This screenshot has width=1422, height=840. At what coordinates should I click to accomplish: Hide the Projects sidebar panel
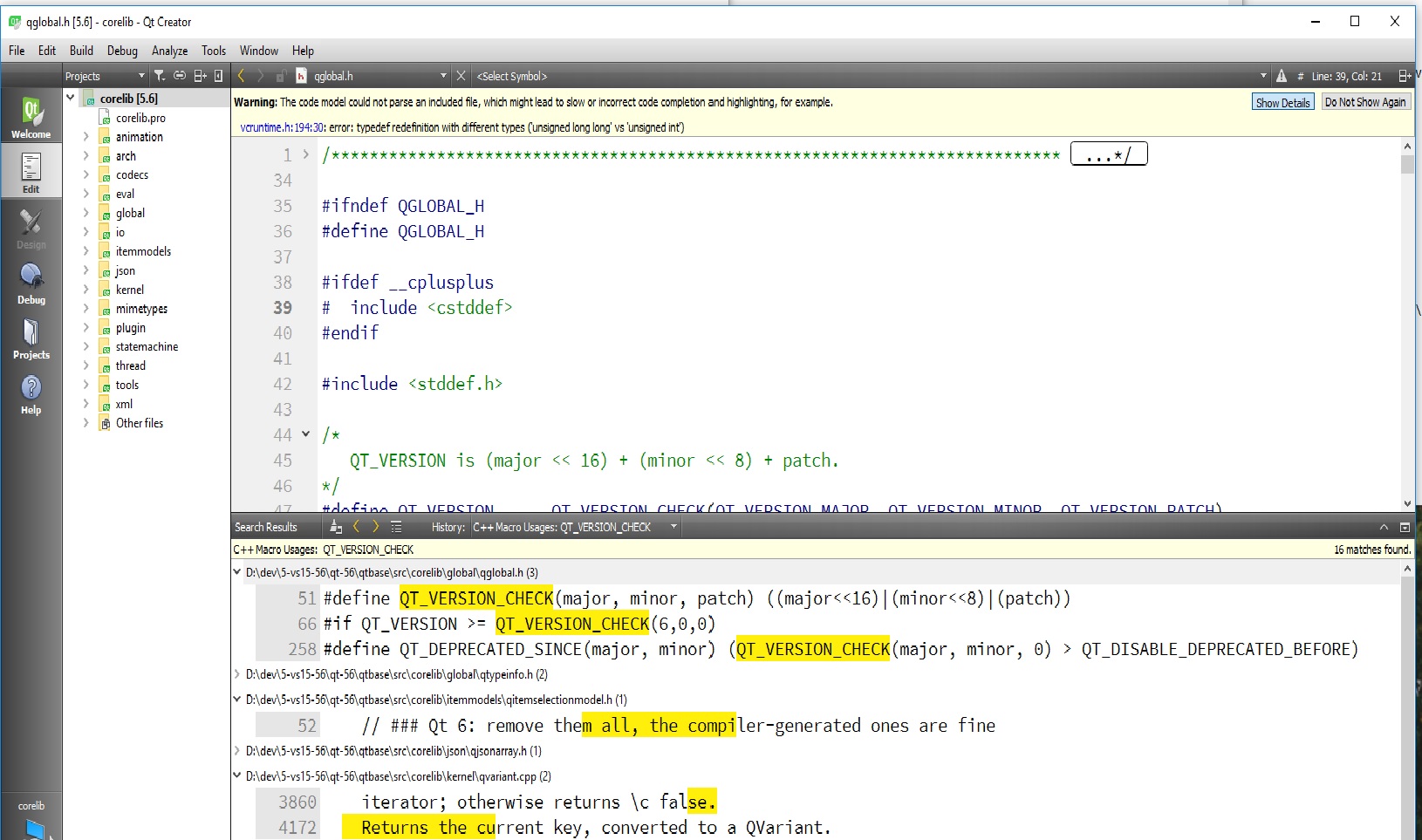(218, 76)
